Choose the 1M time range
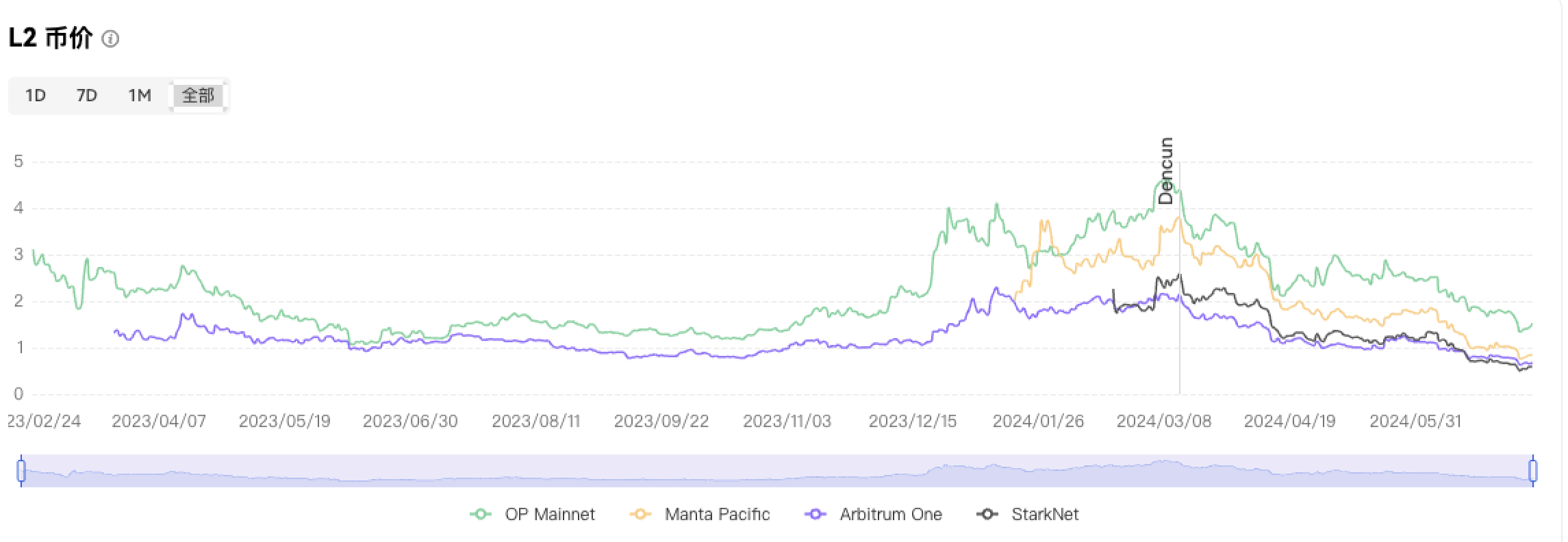The image size is (1568, 542). pos(140,95)
